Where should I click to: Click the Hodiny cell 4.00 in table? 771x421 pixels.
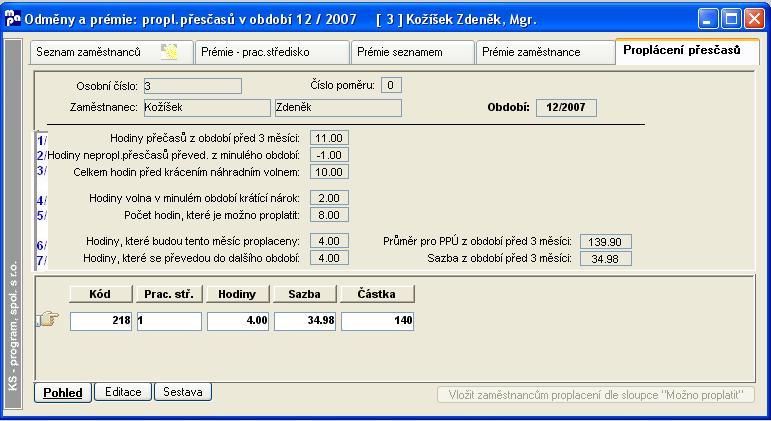237,321
